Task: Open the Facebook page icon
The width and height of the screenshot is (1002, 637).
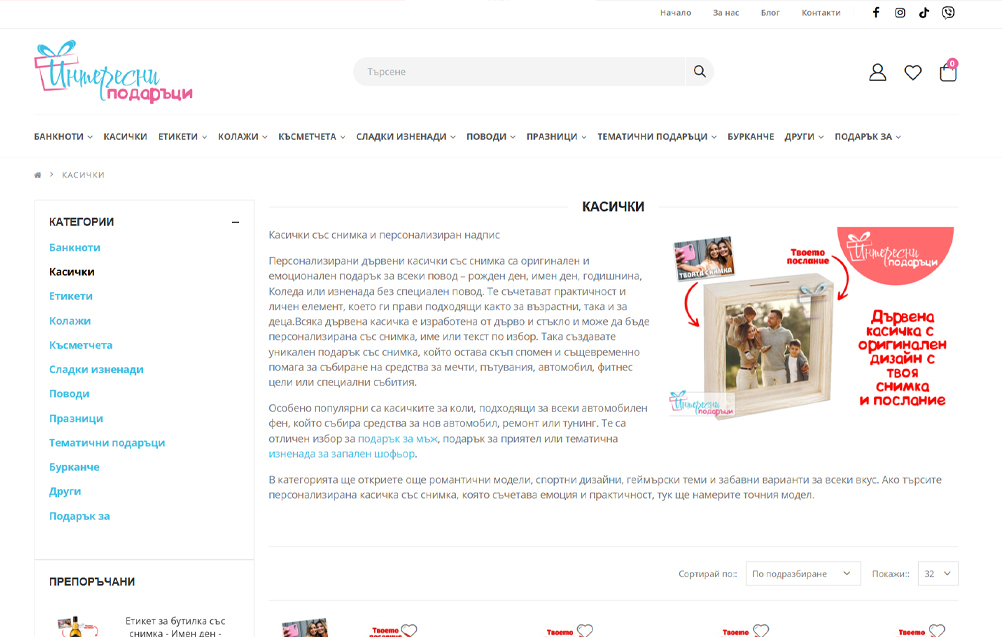Action: [876, 12]
